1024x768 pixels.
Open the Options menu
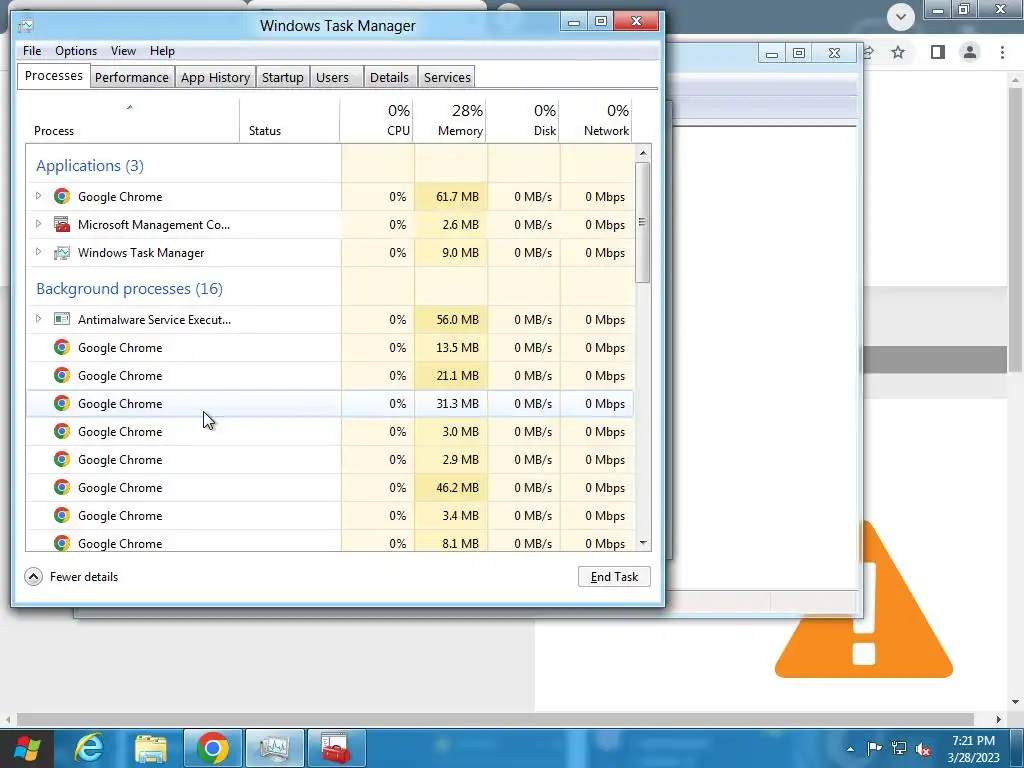pos(76,51)
